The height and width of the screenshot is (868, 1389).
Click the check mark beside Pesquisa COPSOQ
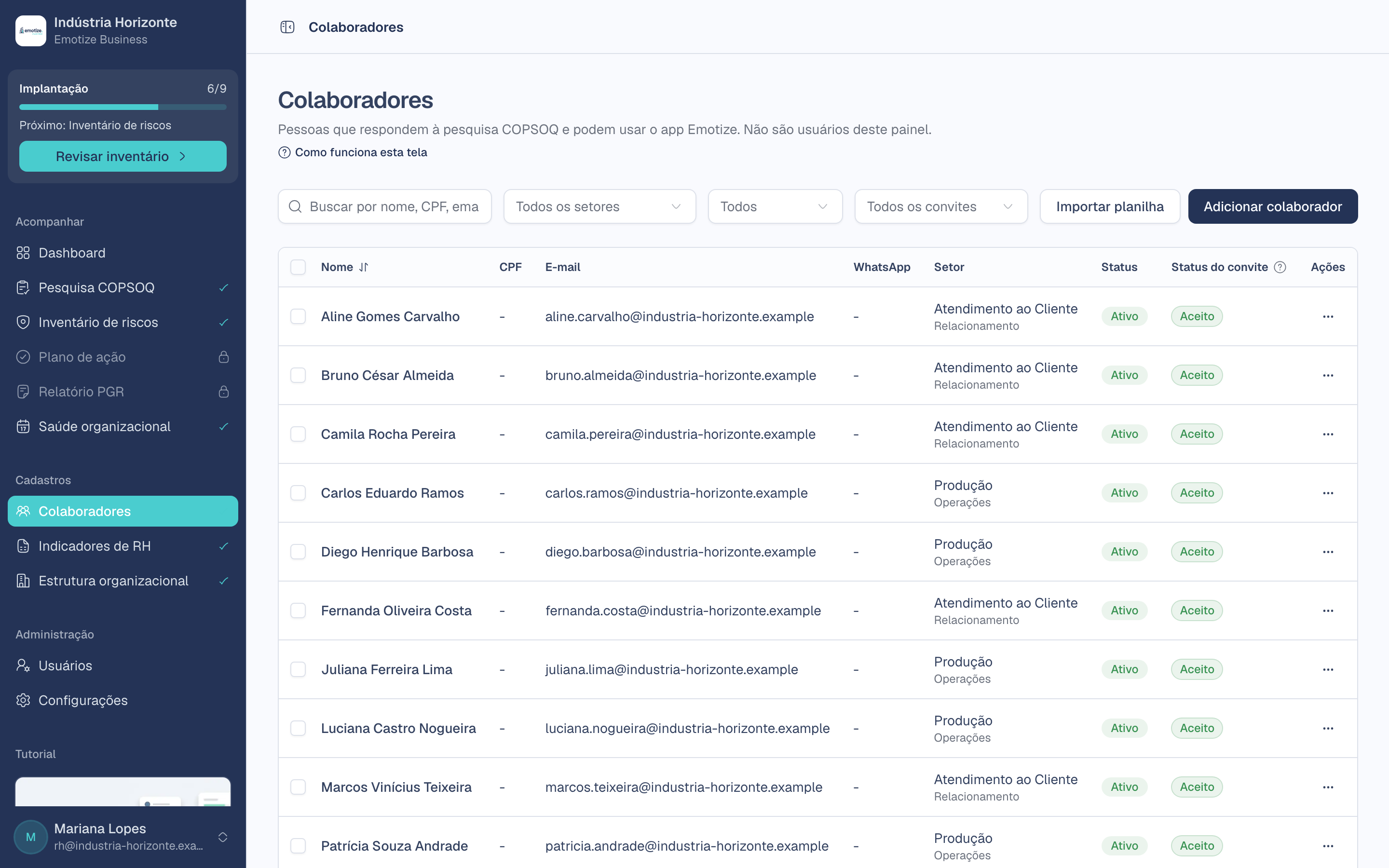coord(224,287)
